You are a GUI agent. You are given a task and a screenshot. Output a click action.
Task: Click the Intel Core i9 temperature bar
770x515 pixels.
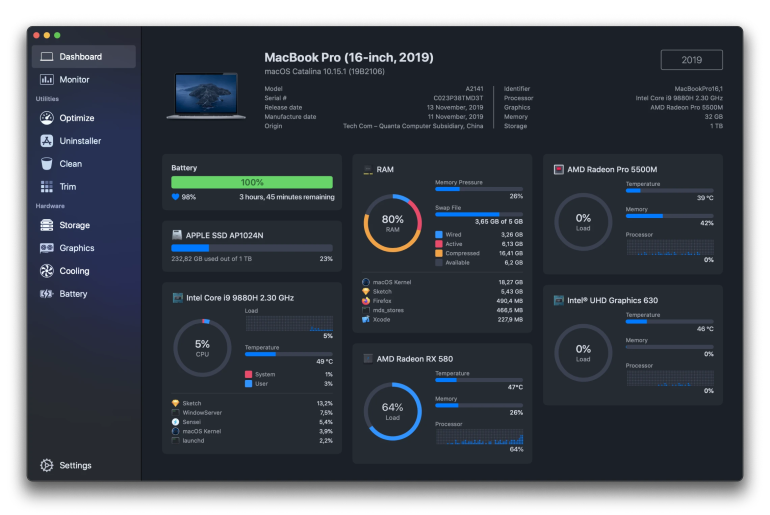tap(289, 354)
